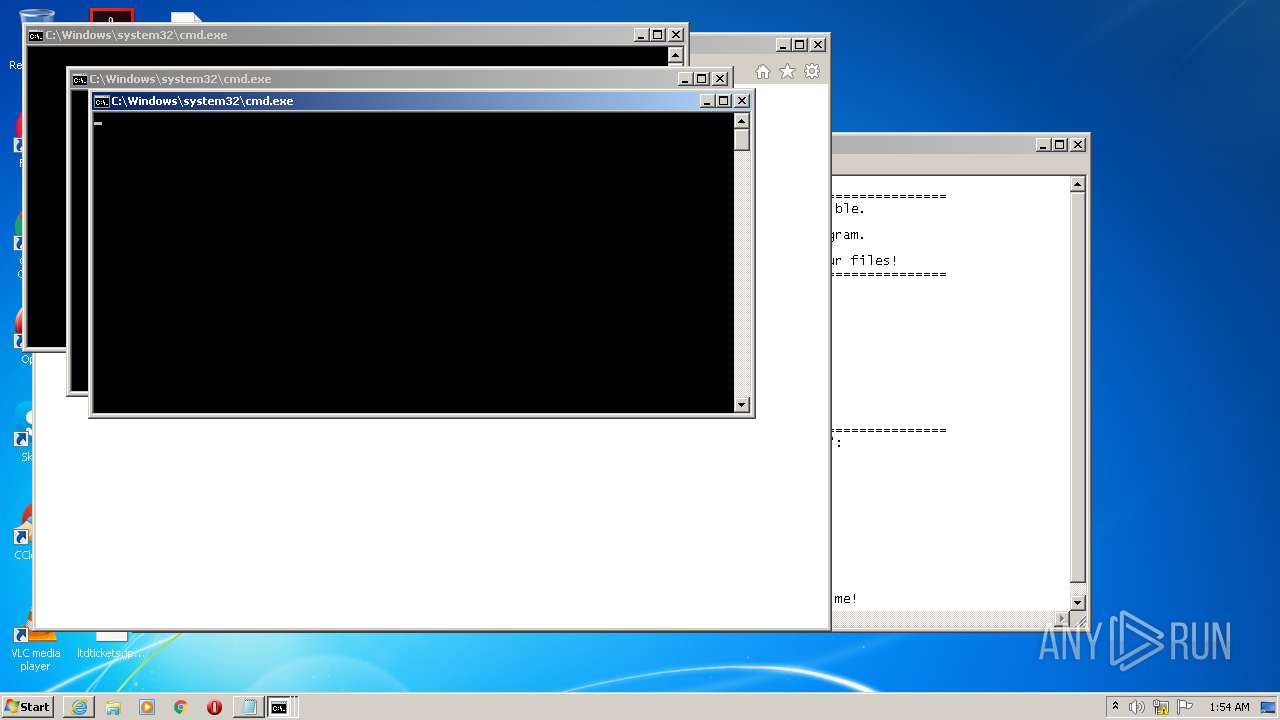Minimize the Notepad window
The image size is (1280, 720).
click(1043, 145)
